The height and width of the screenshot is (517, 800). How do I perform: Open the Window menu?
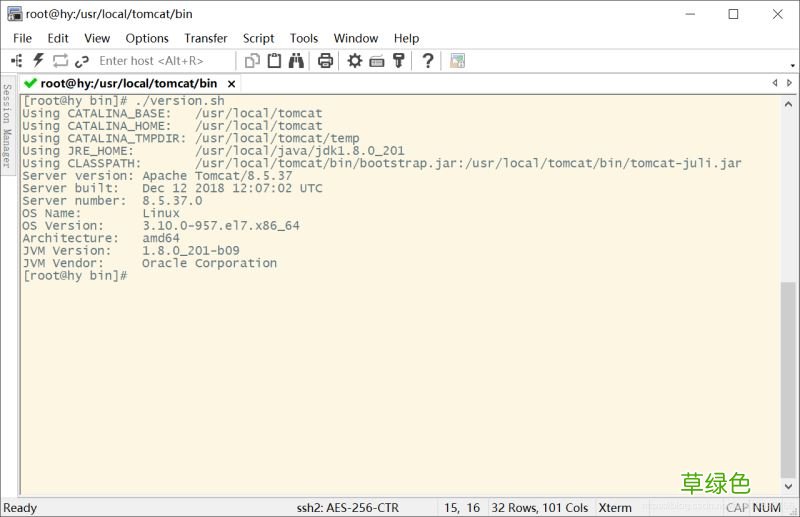tap(356, 38)
